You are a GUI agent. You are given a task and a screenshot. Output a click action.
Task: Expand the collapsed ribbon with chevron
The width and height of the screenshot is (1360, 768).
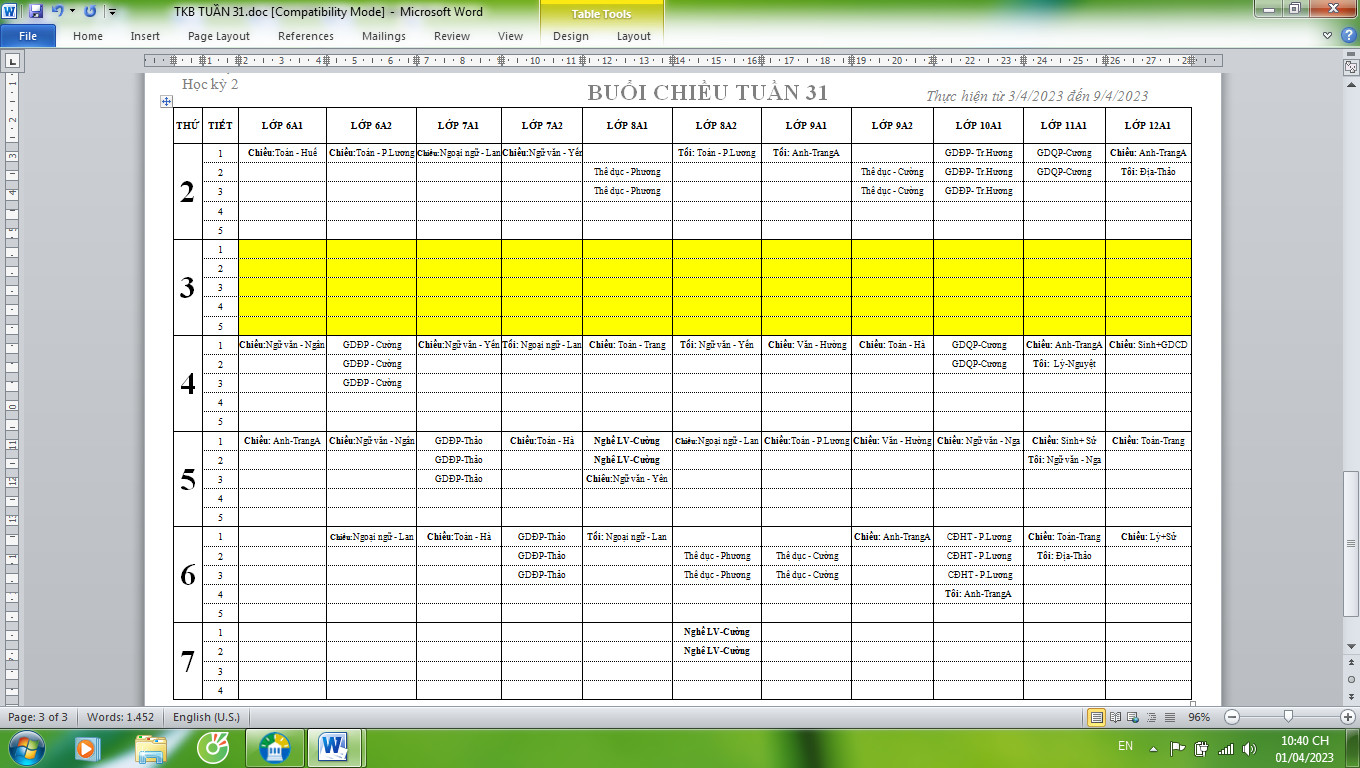pos(1327,36)
